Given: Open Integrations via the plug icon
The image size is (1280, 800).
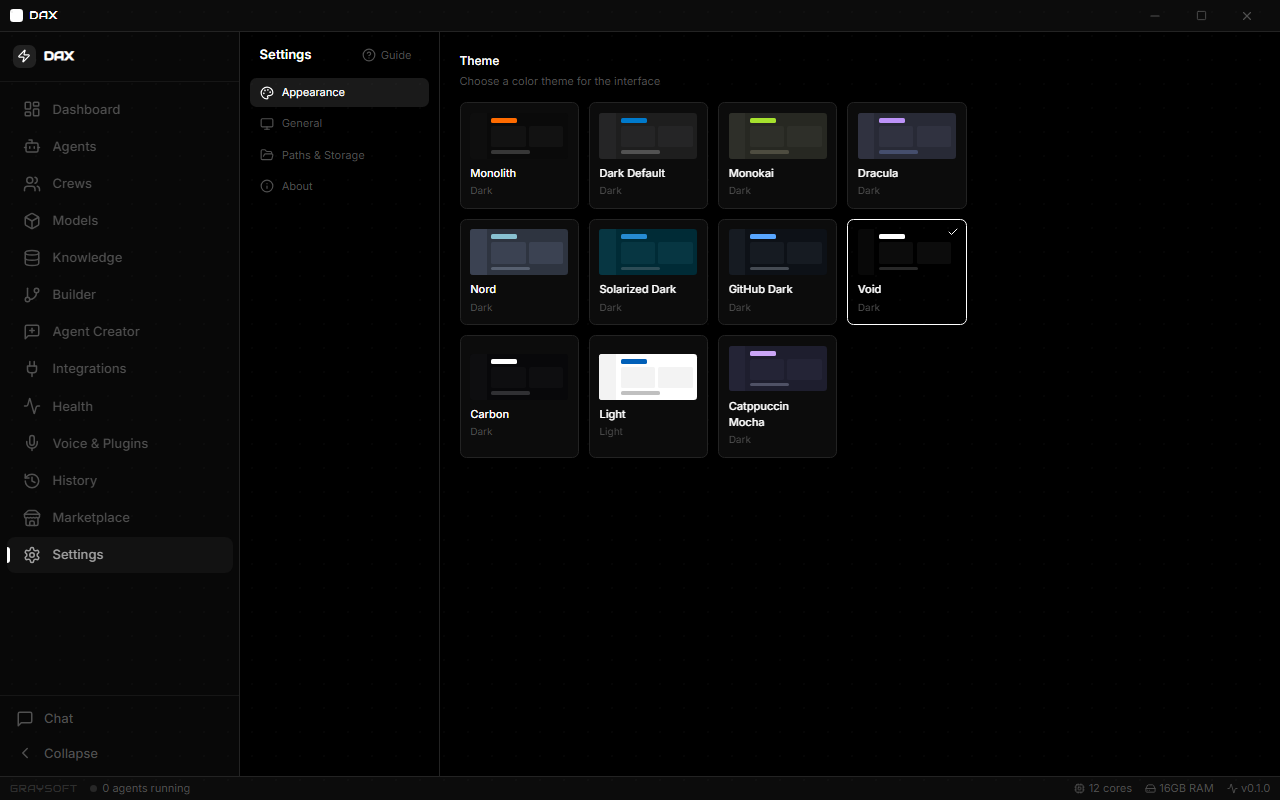Looking at the screenshot, I should 32,368.
